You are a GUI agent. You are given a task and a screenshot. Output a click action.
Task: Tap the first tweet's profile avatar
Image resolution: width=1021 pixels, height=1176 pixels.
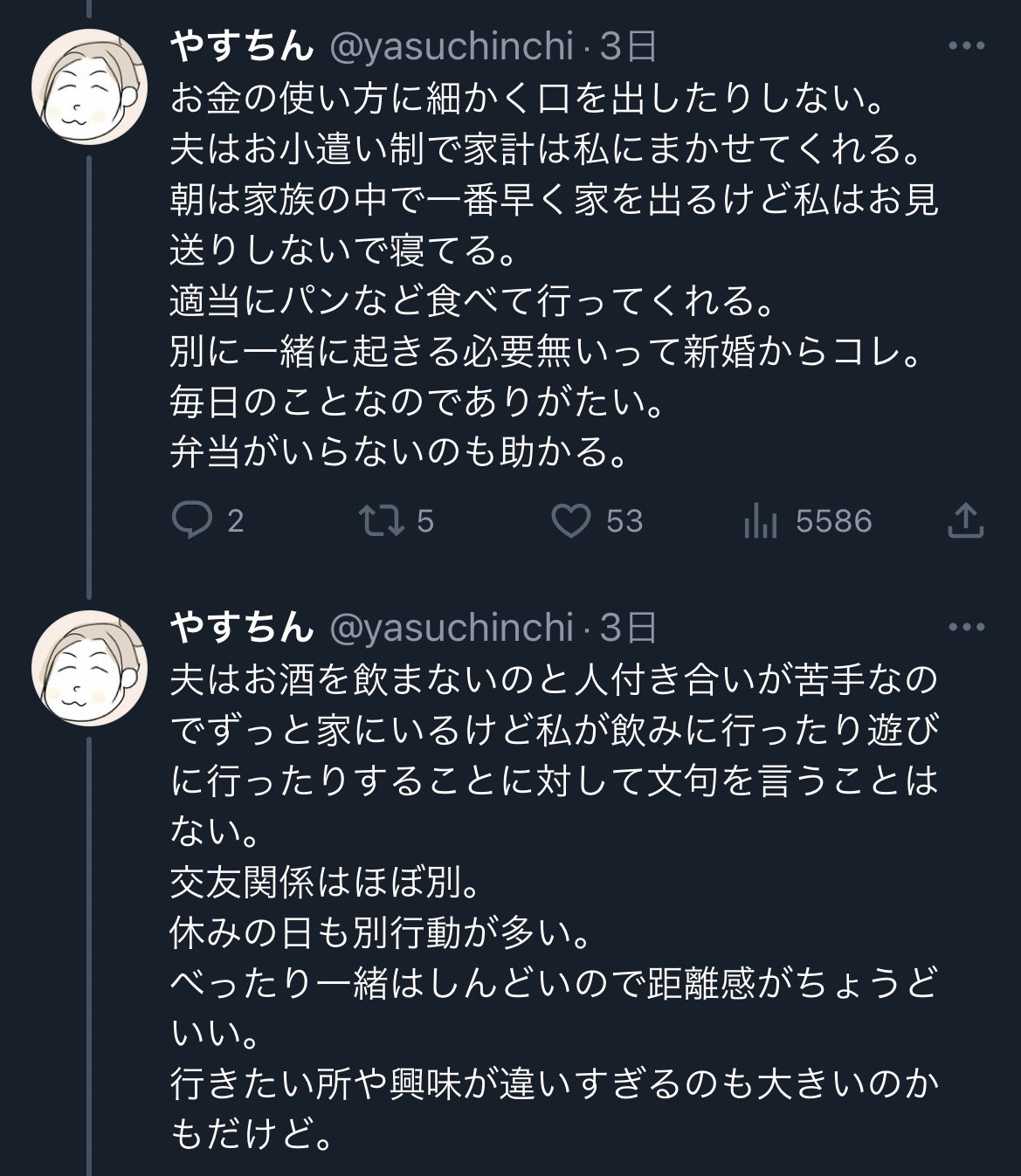pyautogui.click(x=90, y=87)
